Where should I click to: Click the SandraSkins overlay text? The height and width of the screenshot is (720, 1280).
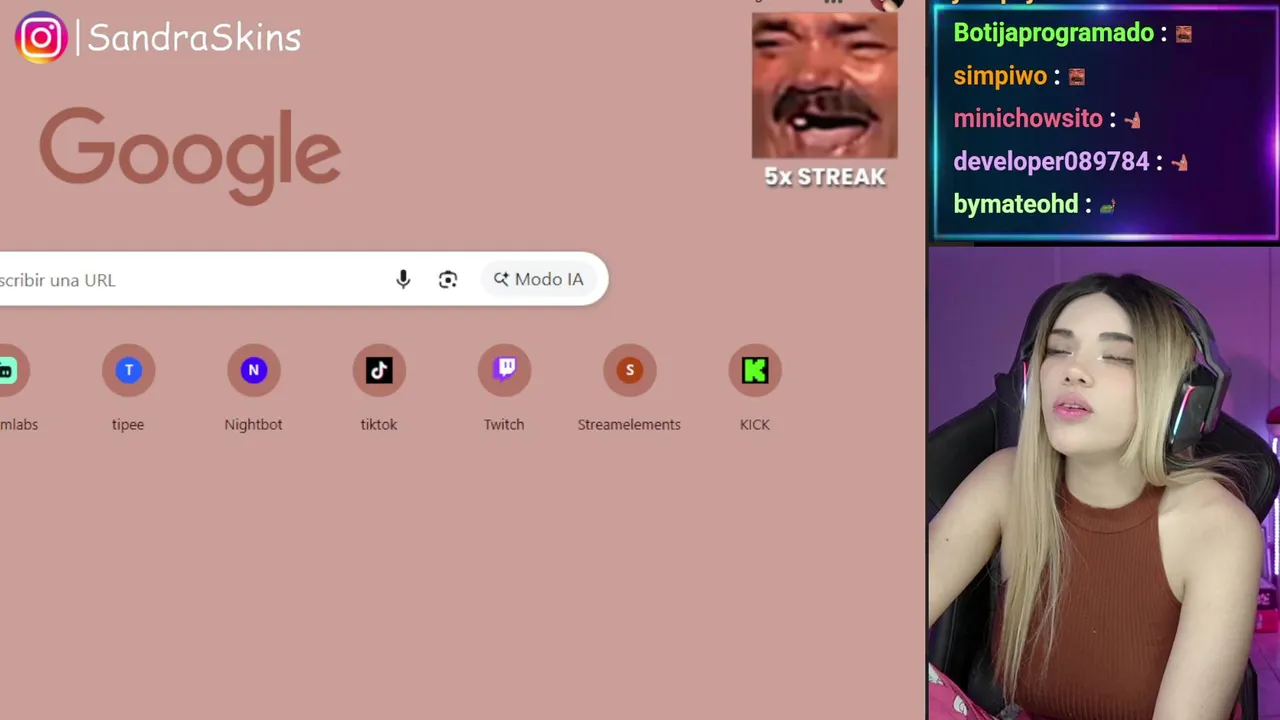194,38
